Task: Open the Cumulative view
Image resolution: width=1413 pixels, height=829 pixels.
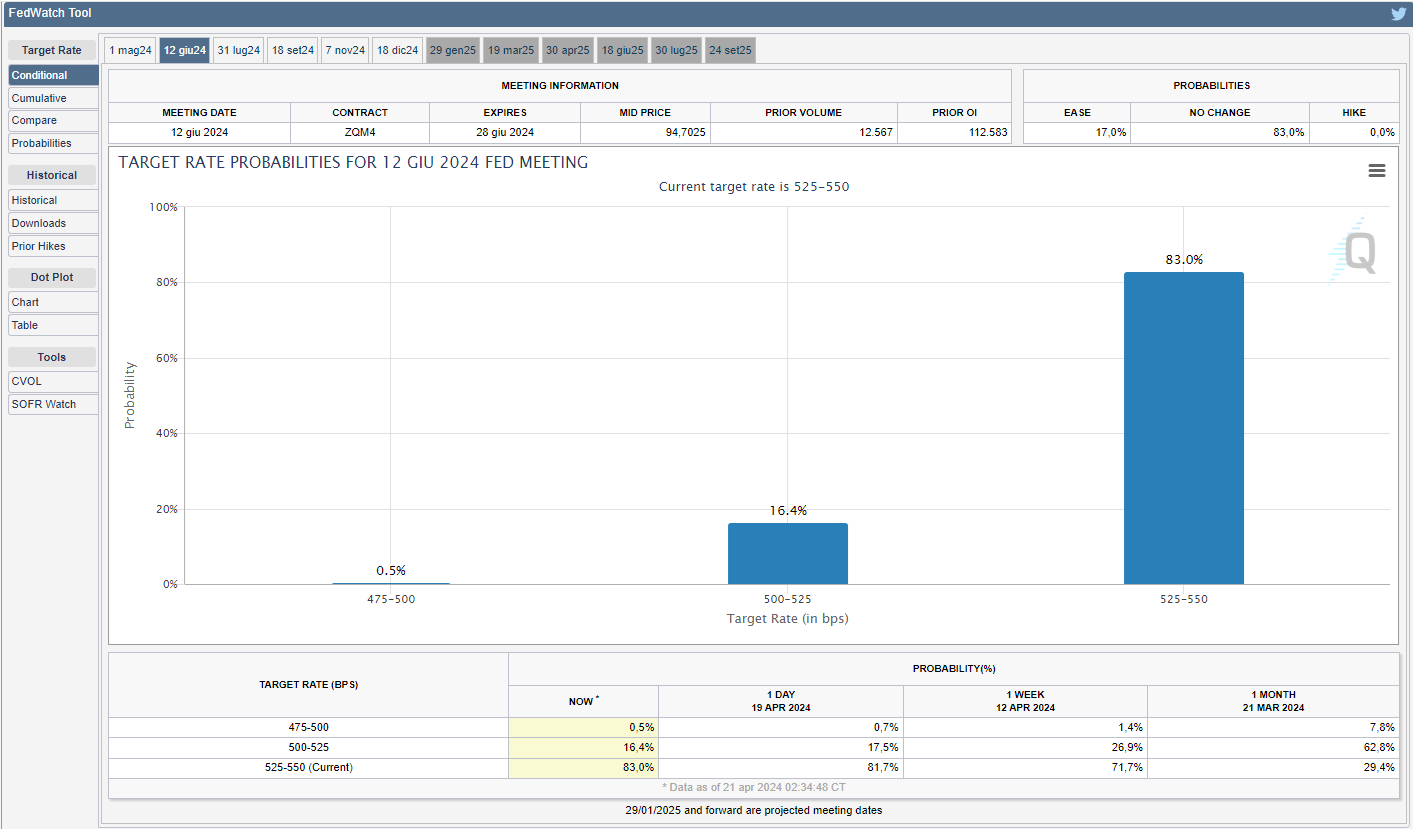Action: [53, 98]
